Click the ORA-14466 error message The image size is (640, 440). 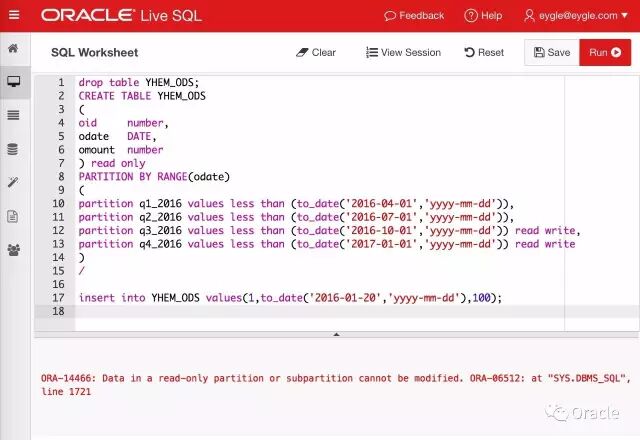coord(336,384)
